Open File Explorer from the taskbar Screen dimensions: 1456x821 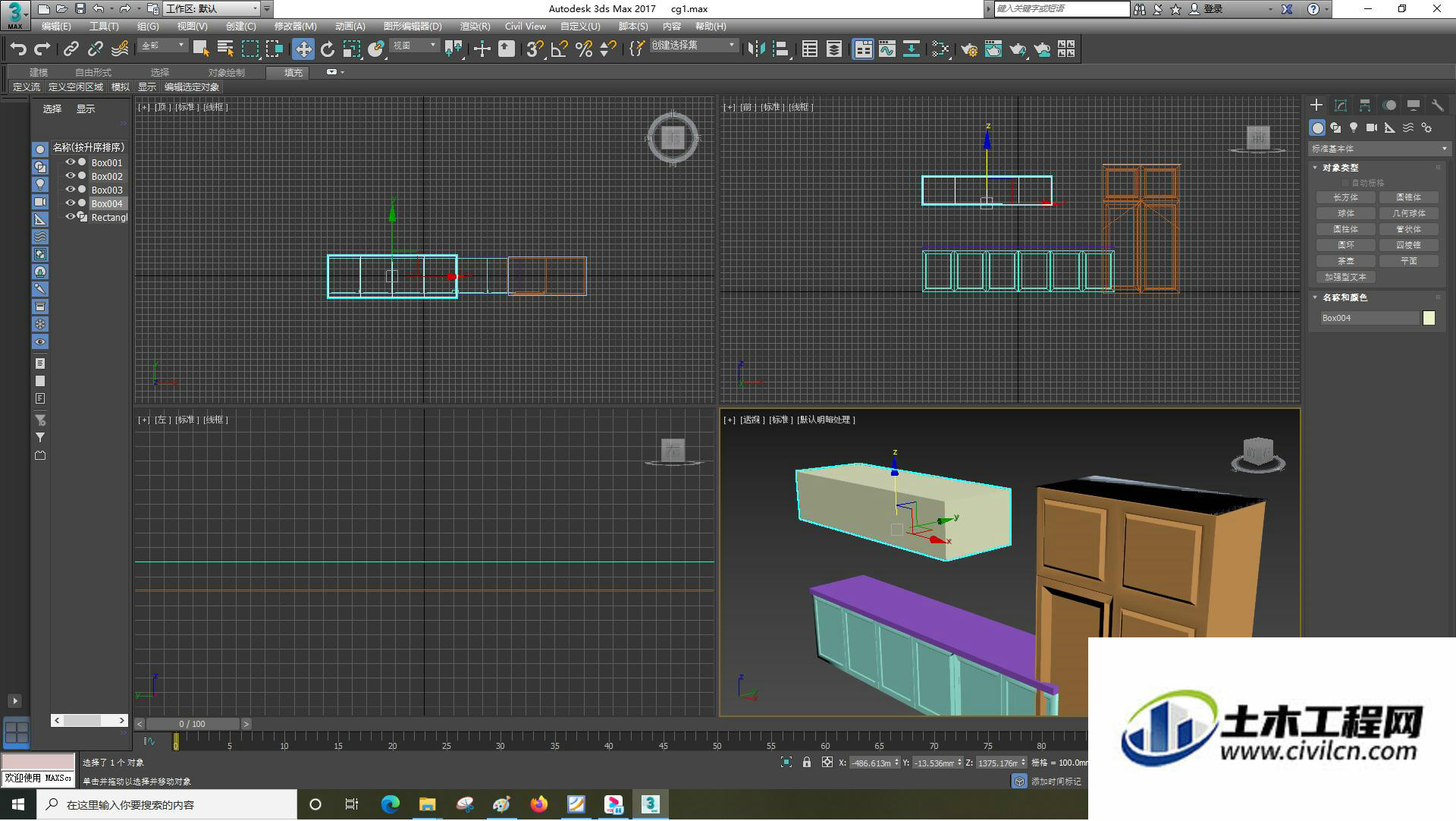pos(427,805)
